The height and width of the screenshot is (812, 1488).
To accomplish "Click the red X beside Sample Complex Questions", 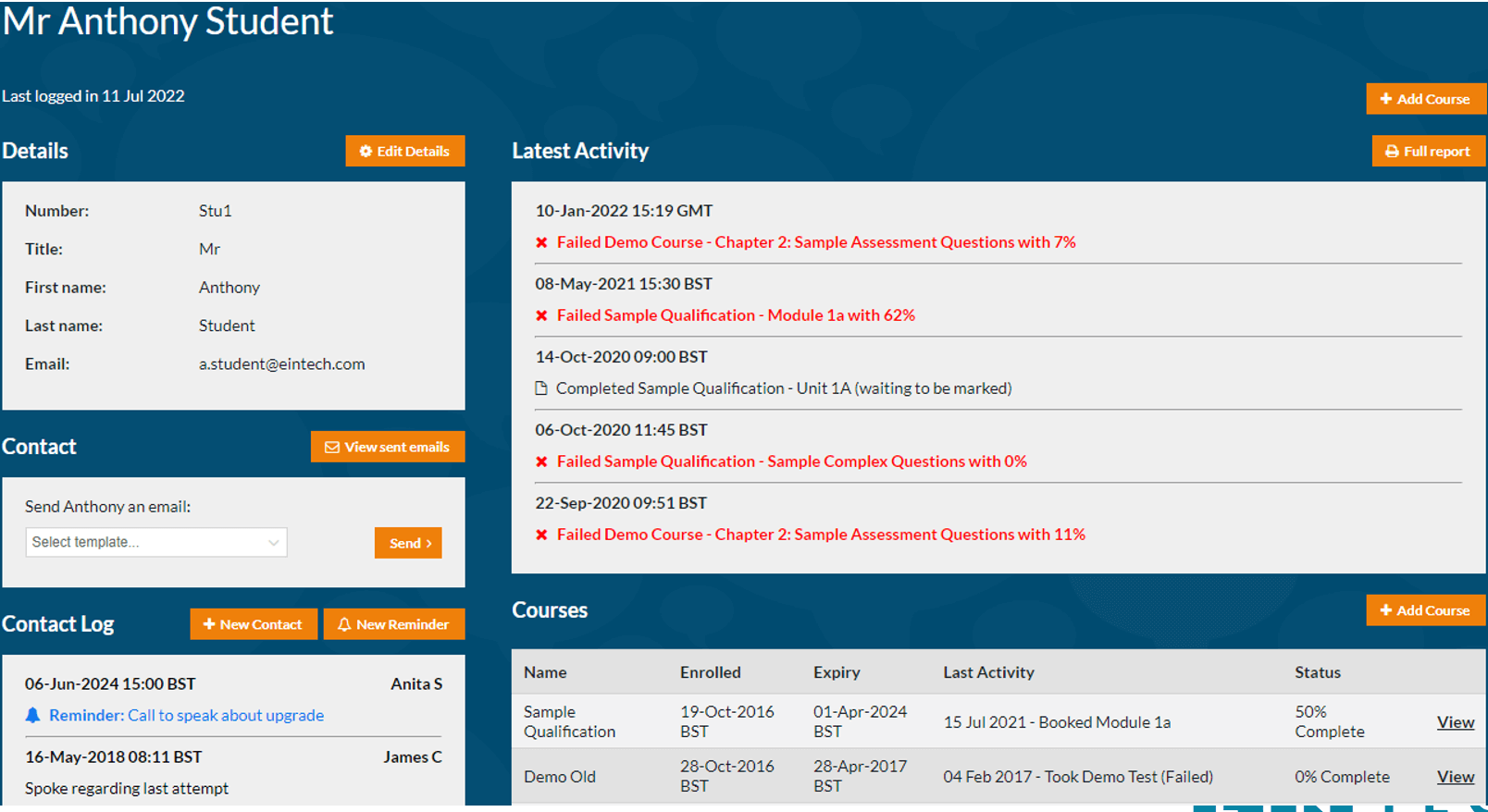I will click(541, 461).
